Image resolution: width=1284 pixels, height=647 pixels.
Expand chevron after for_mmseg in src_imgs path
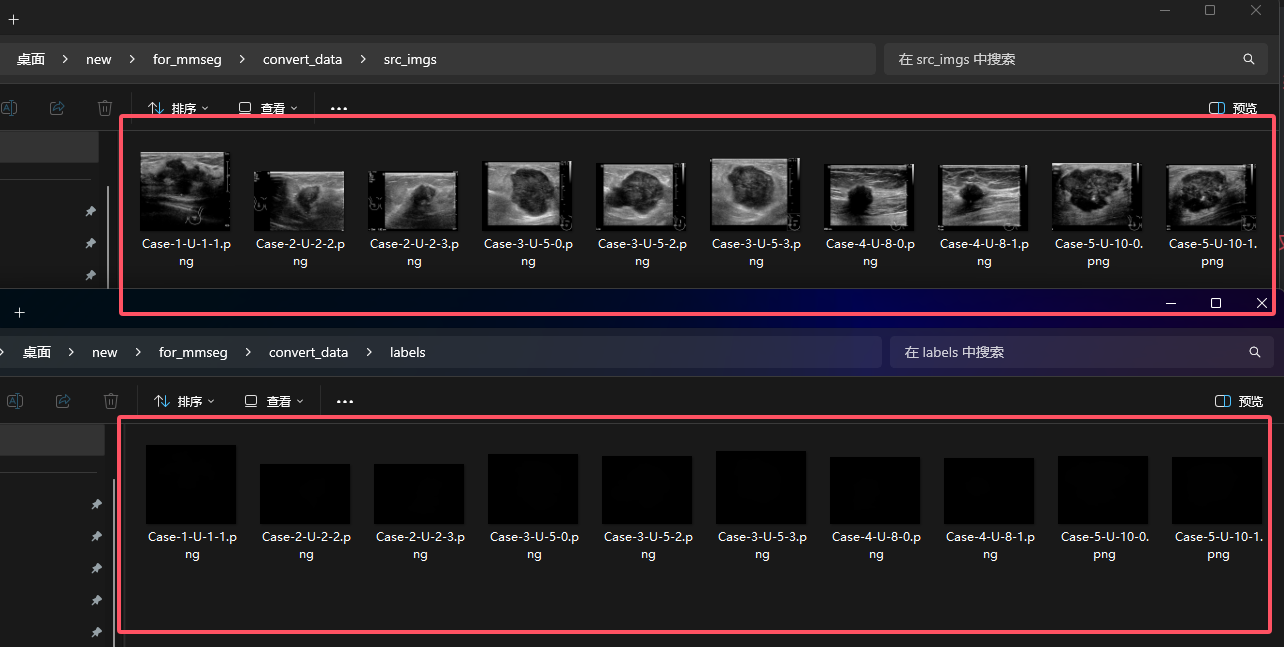[x=242, y=59]
